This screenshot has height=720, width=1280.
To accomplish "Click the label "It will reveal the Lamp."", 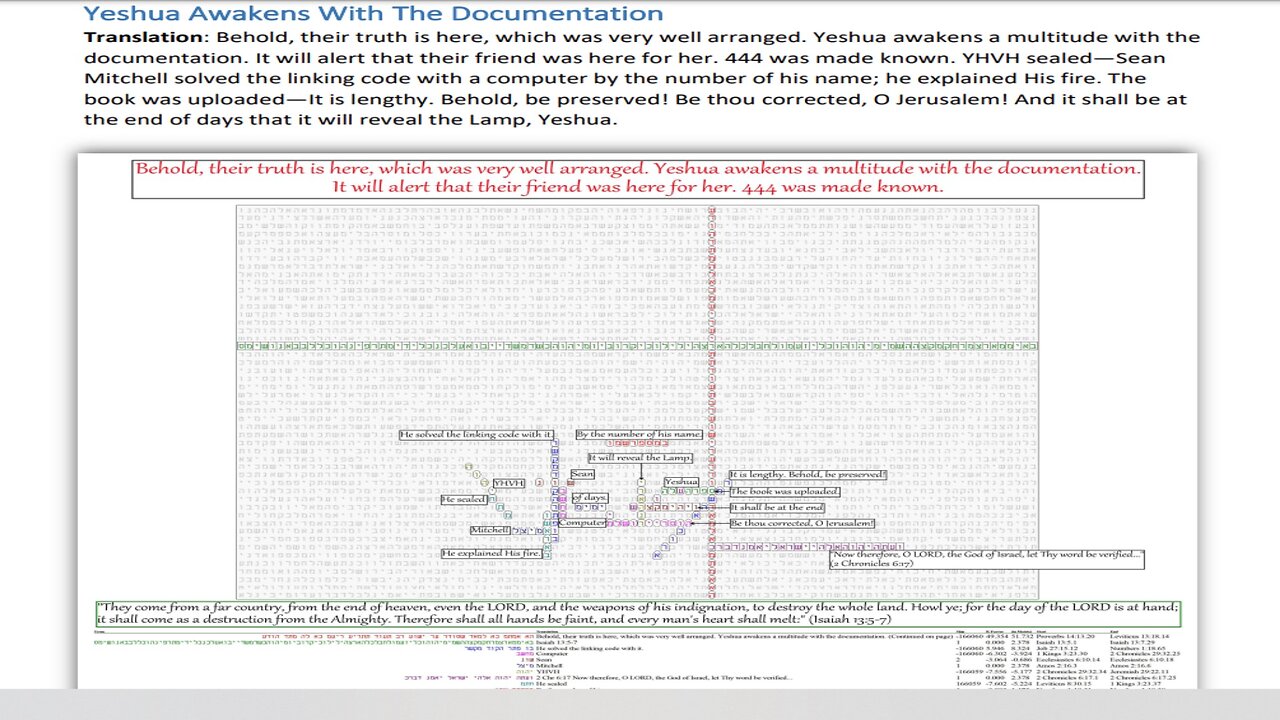I will (640, 458).
